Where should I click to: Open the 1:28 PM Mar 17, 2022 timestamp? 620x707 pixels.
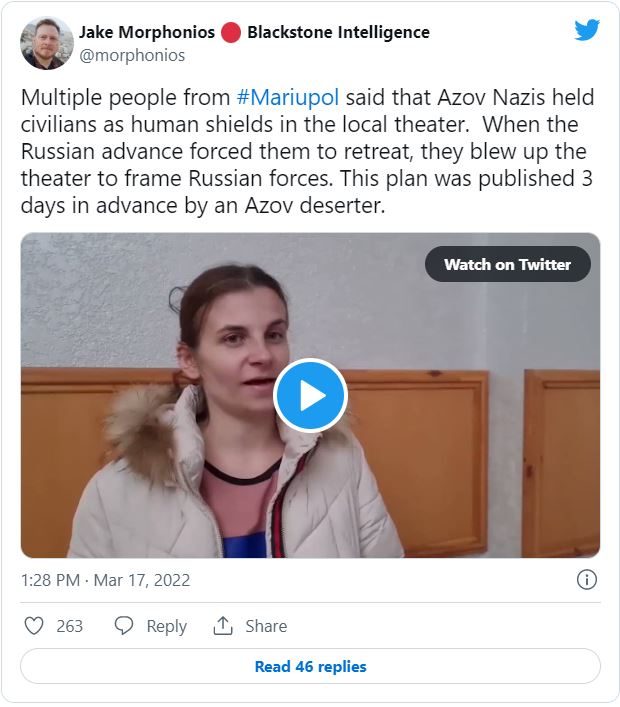click(x=106, y=580)
